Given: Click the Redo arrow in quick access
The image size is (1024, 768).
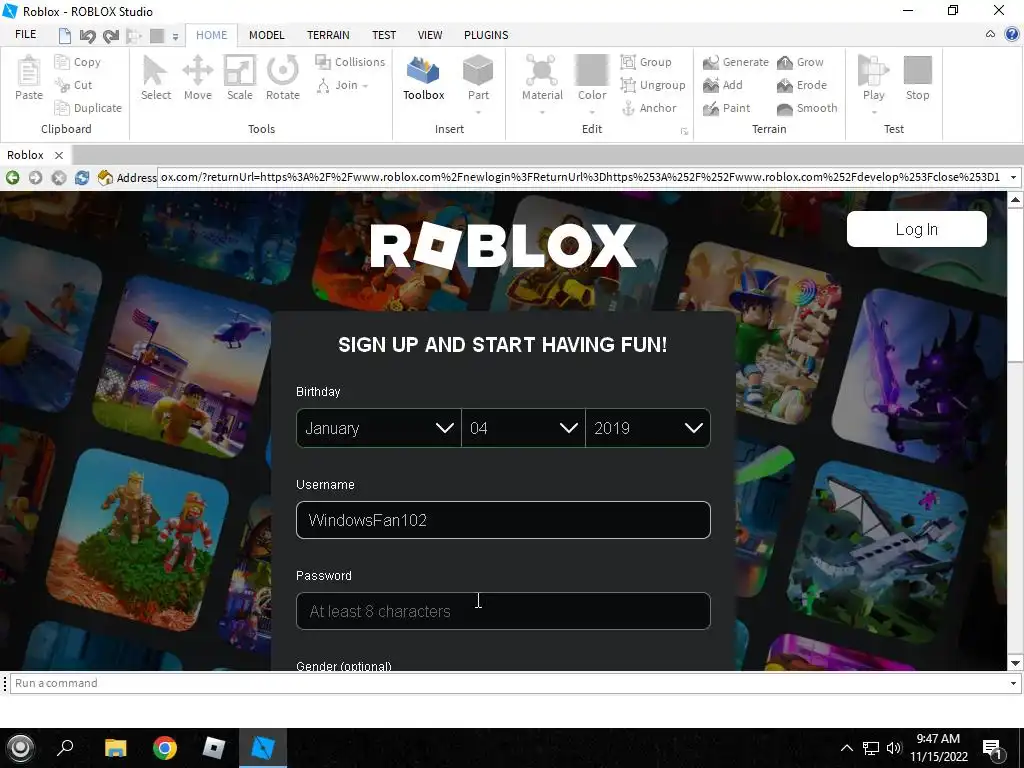Looking at the screenshot, I should pyautogui.click(x=111, y=35).
